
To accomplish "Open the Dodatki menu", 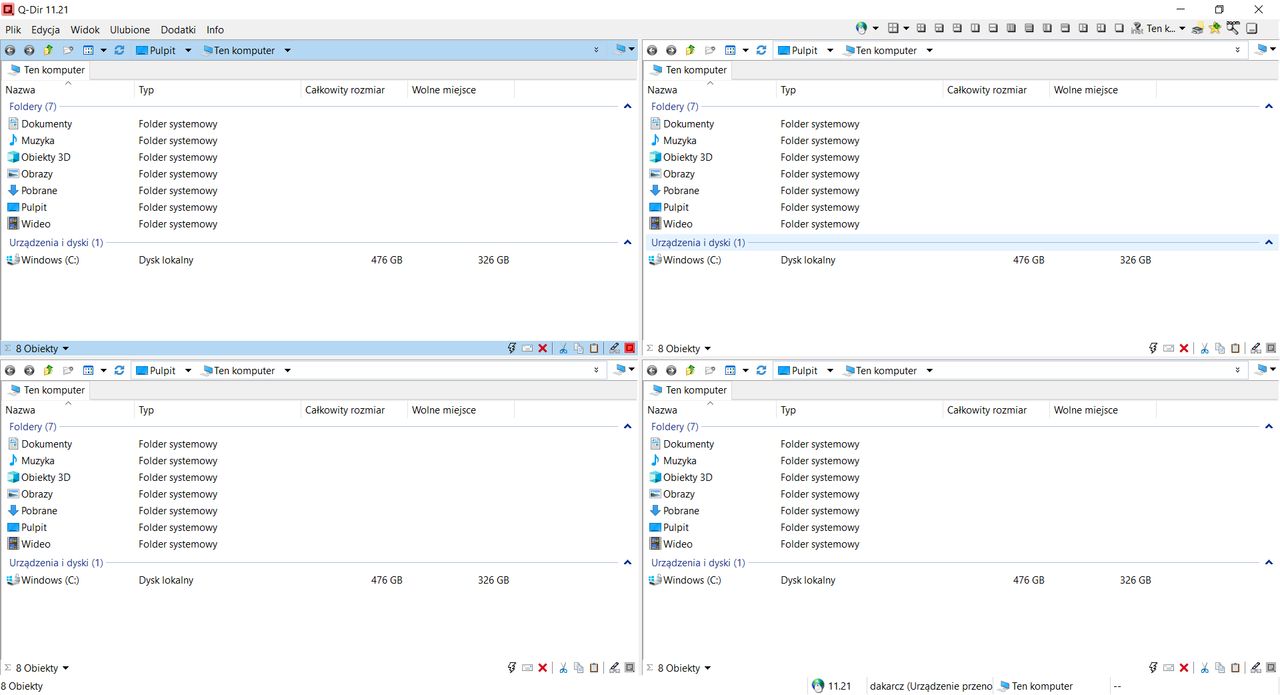I will pos(177,30).
